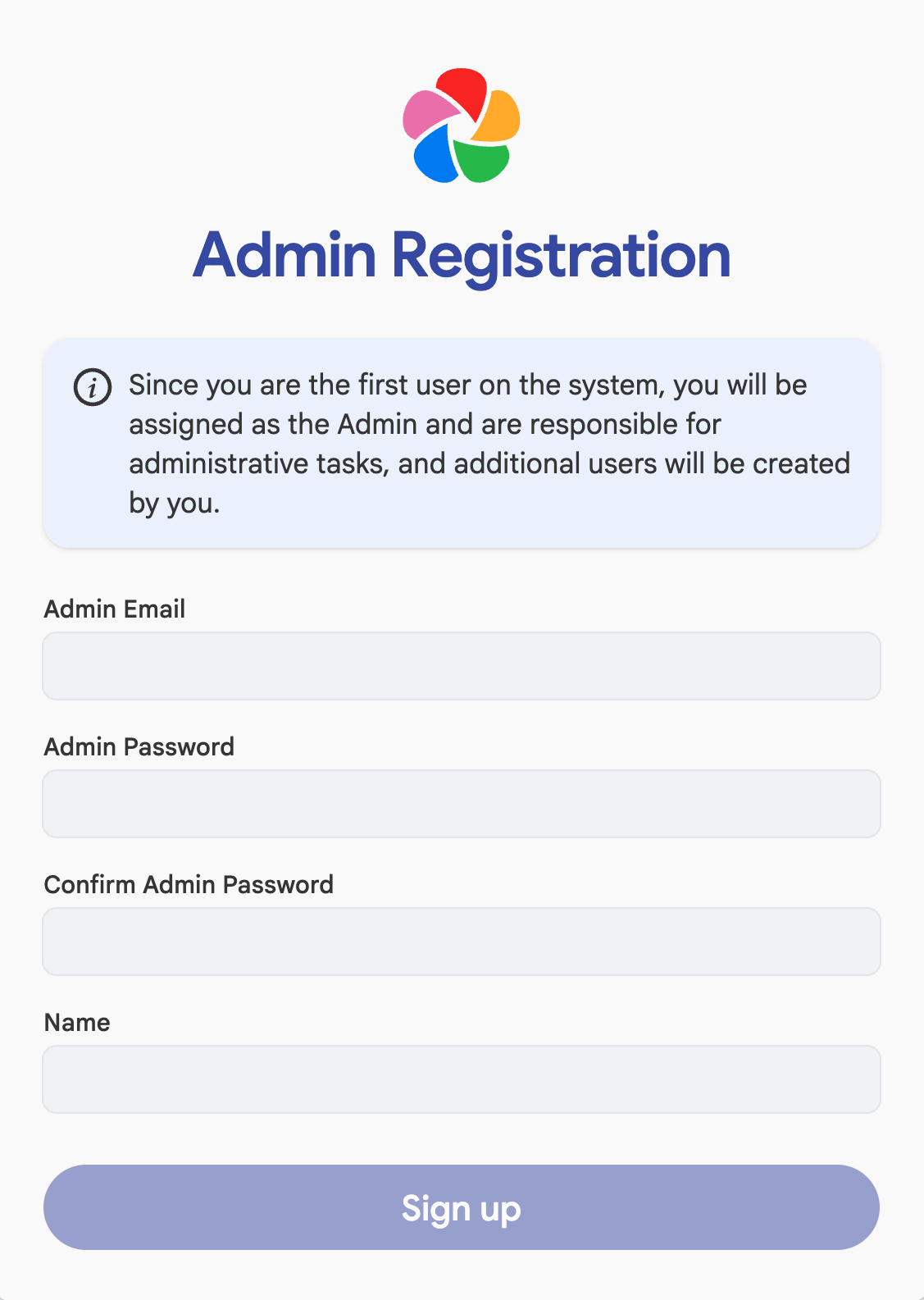Focus the Admin Password input
The image size is (924, 1300).
coord(462,803)
